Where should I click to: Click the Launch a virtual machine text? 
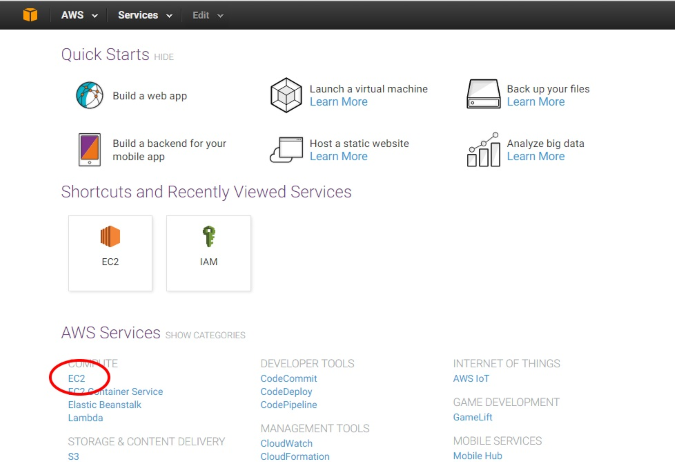[368, 89]
